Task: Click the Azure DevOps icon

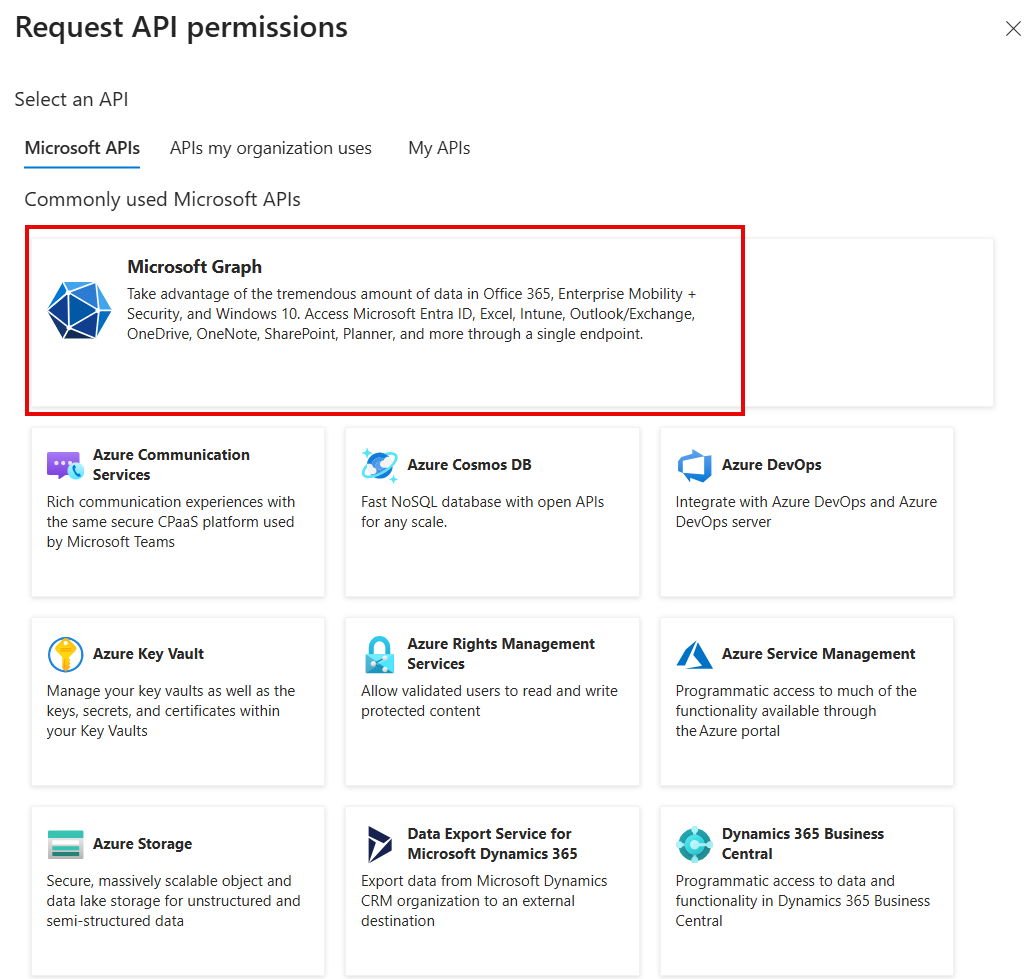Action: pos(694,464)
